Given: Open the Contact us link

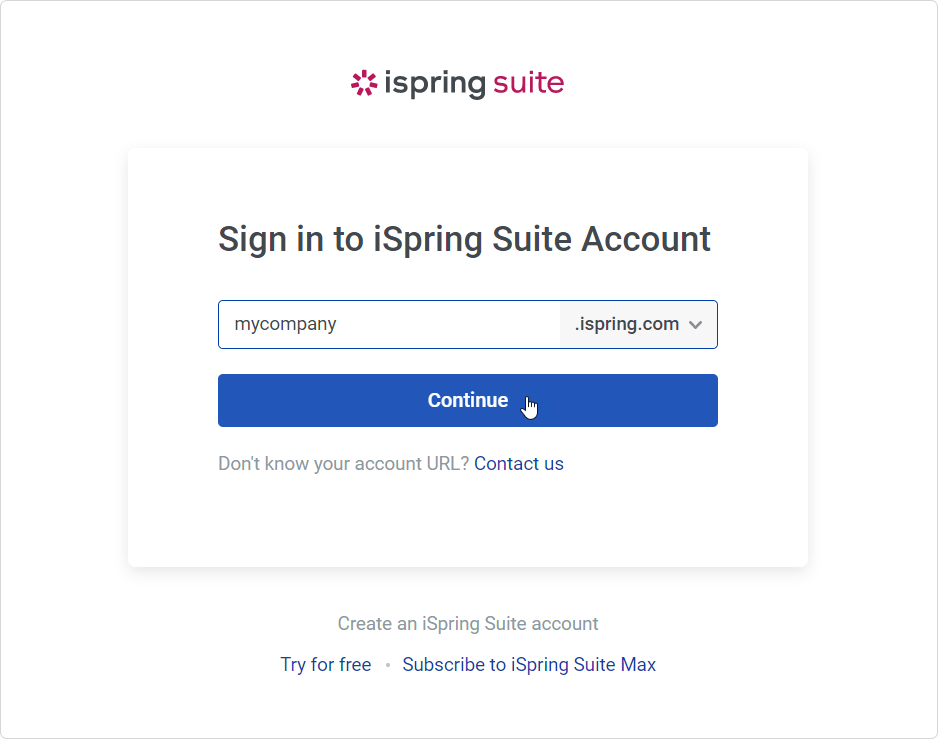Looking at the screenshot, I should coord(519,464).
